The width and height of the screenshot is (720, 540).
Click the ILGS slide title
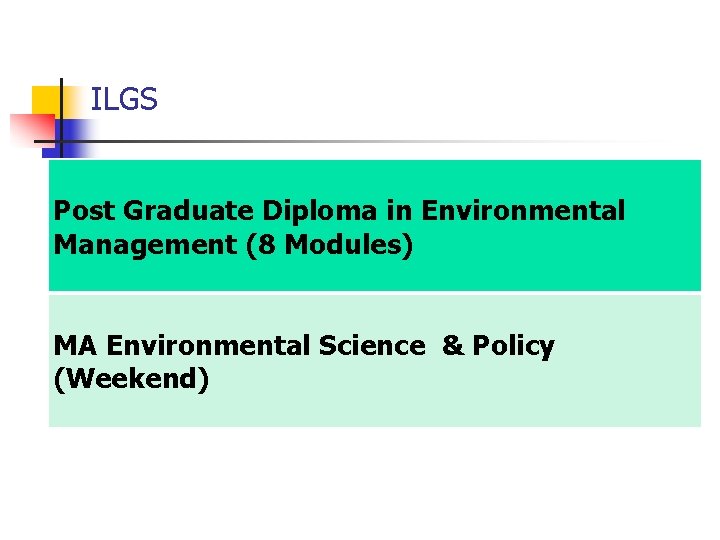124,100
